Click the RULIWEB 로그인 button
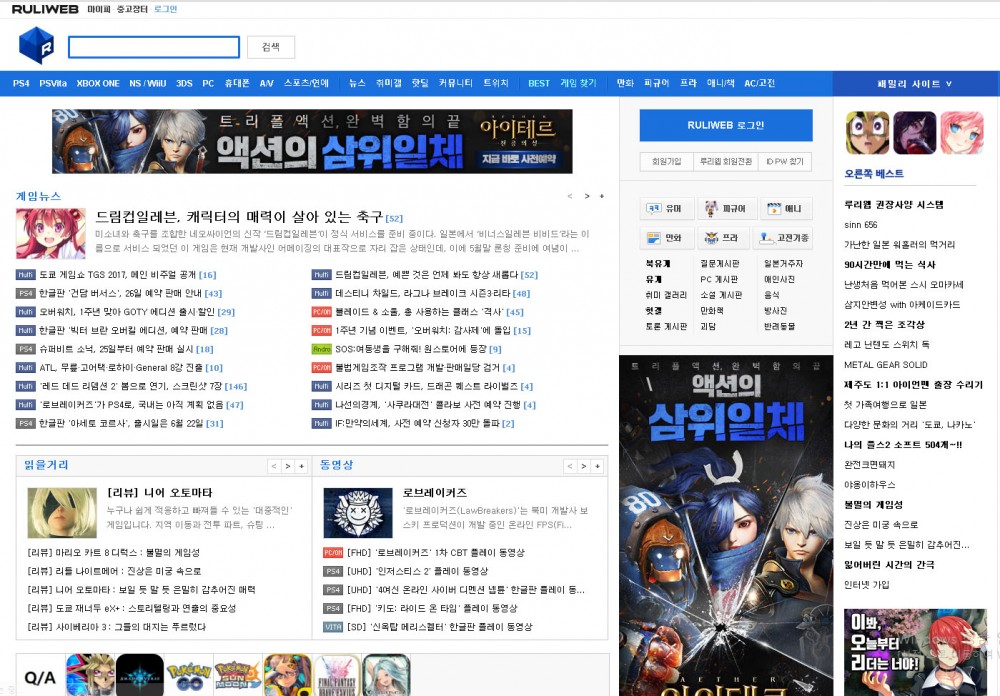Viewport: 1000px width, 696px height. (726, 125)
